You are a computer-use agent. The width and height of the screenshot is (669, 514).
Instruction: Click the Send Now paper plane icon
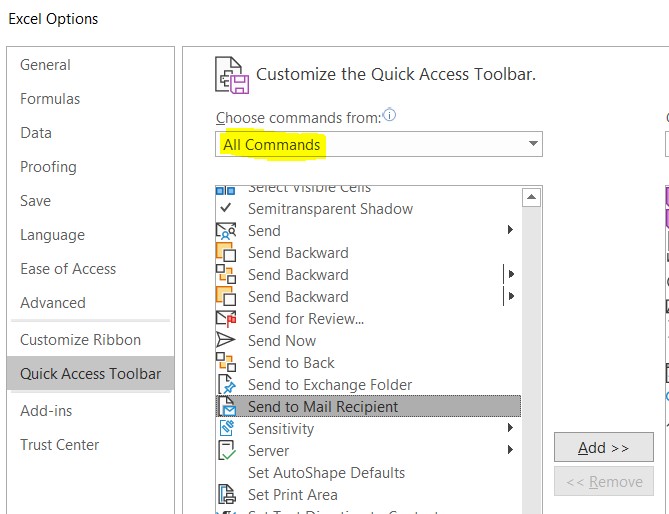227,341
